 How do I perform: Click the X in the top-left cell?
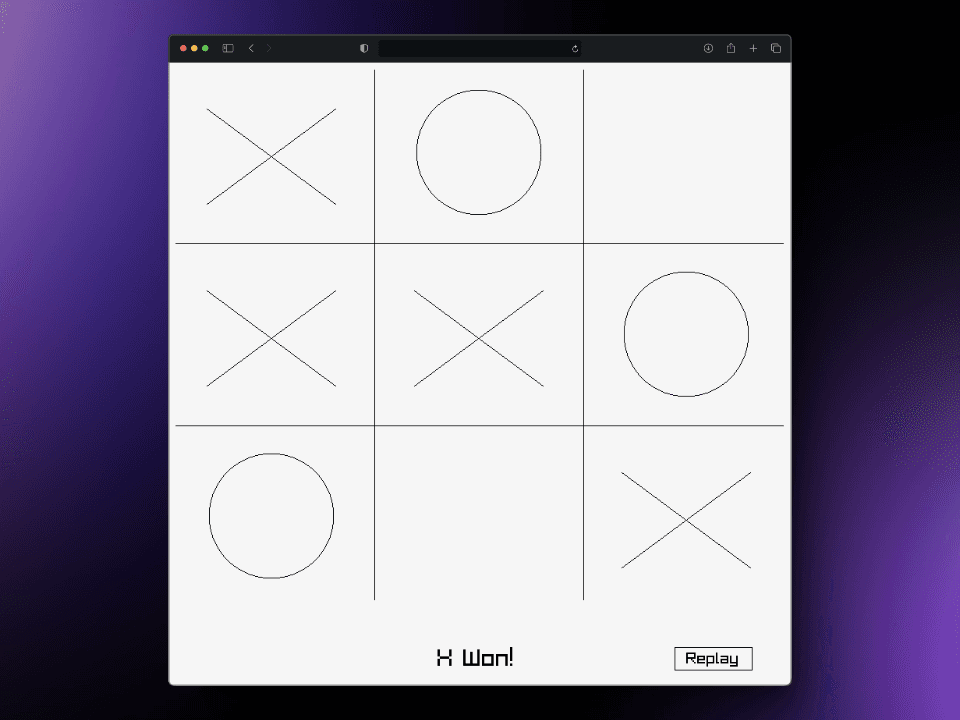tap(271, 155)
